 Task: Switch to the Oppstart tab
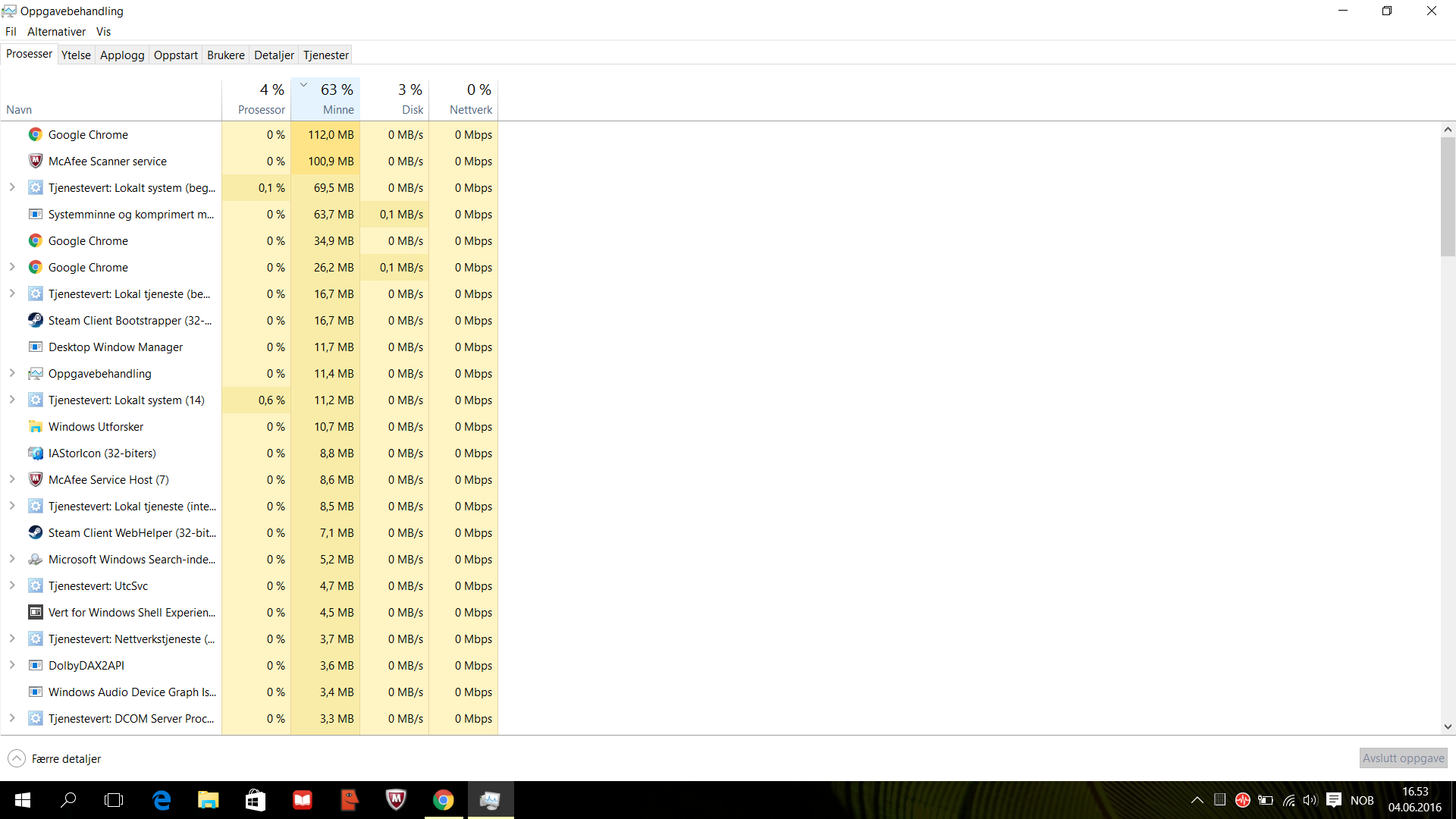click(175, 55)
